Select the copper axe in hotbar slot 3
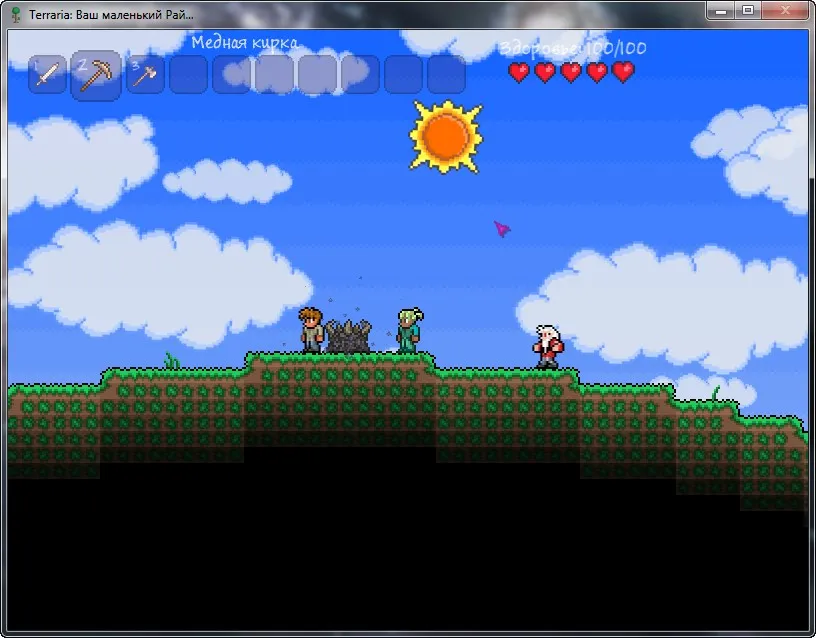816x638 pixels. click(145, 74)
